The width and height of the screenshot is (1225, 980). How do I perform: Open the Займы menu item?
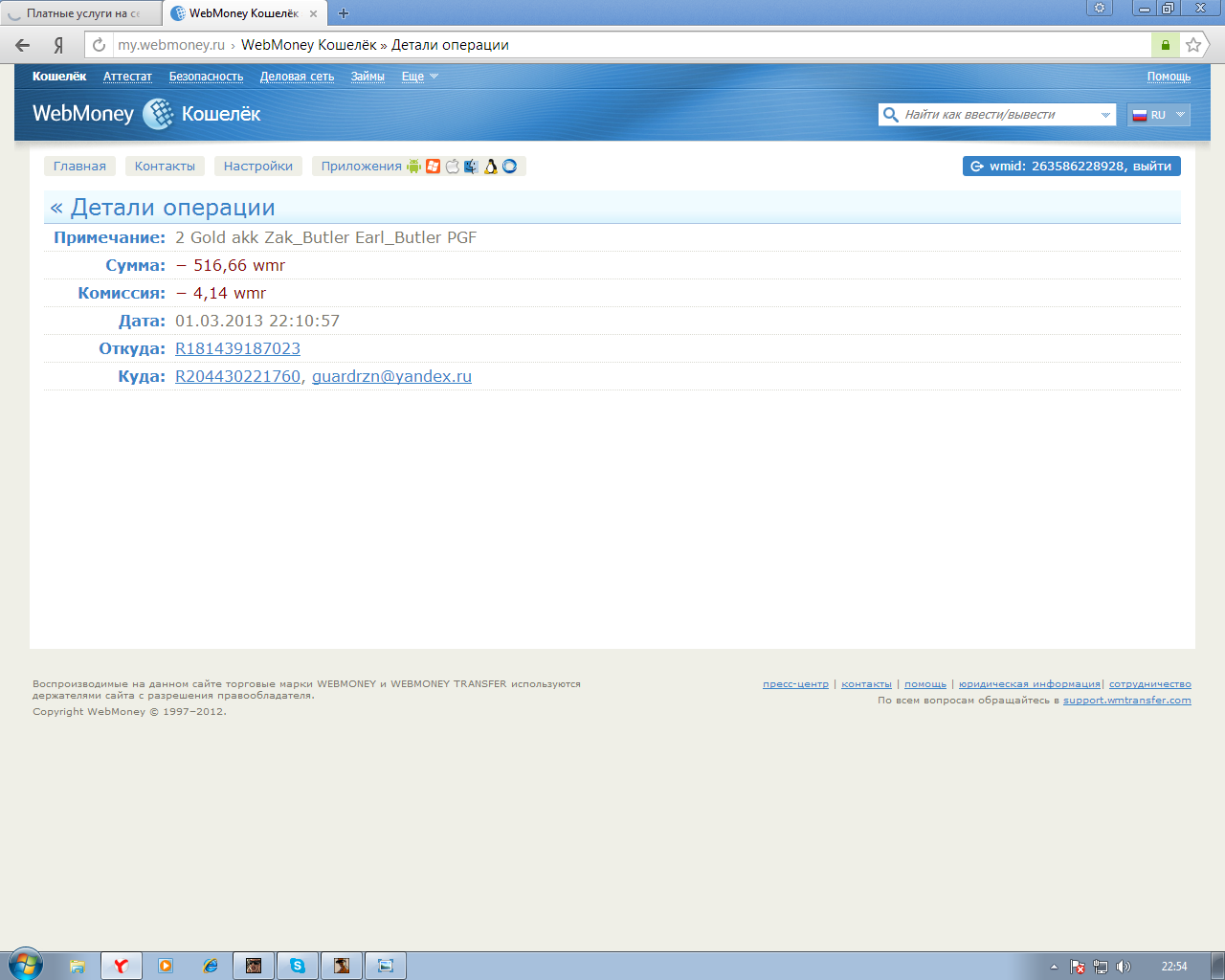tap(367, 77)
